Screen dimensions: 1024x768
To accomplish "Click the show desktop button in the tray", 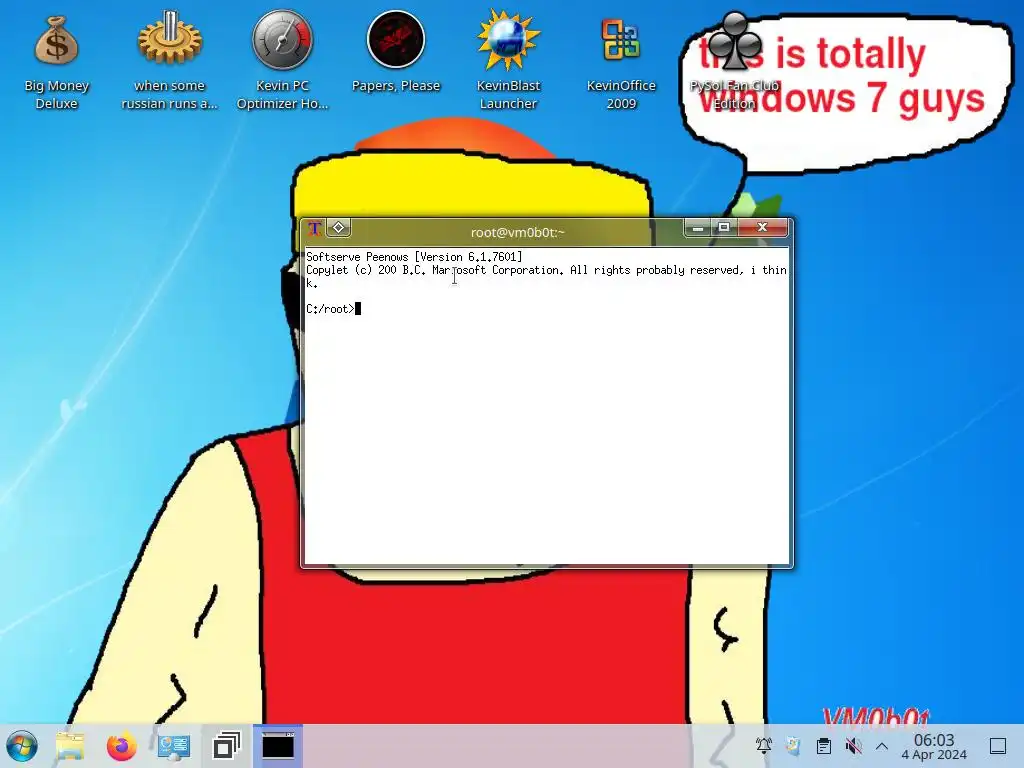I will tap(998, 746).
